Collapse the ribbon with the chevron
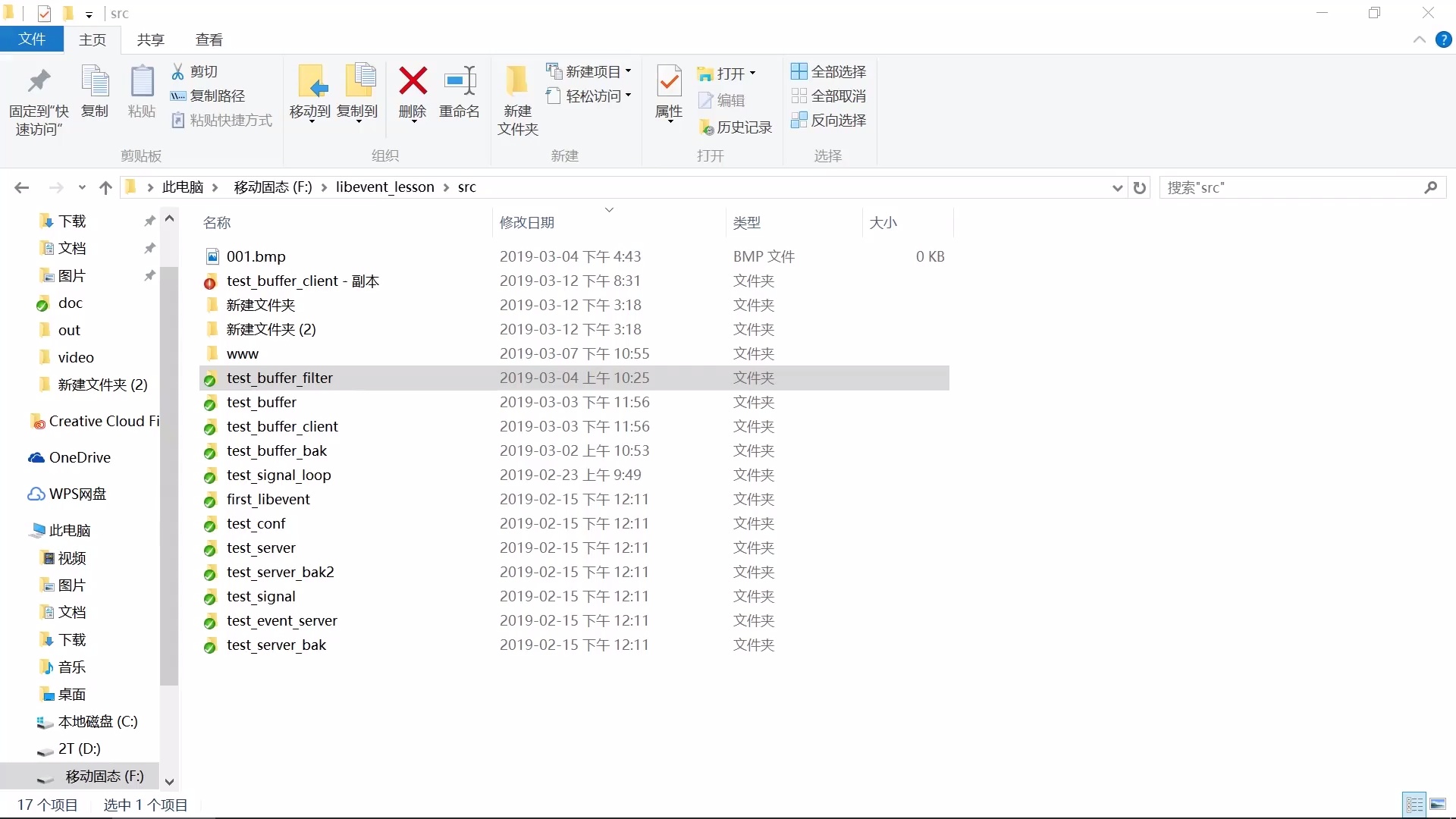1456x819 pixels. (1419, 39)
